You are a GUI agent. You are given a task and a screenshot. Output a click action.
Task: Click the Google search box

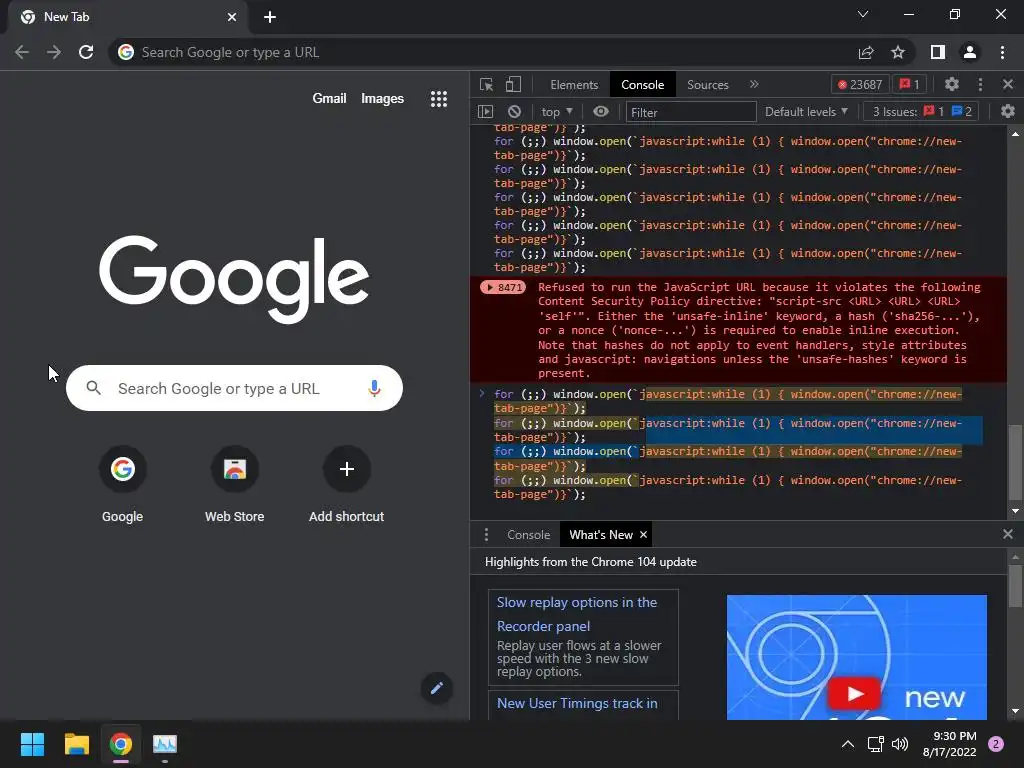point(234,388)
